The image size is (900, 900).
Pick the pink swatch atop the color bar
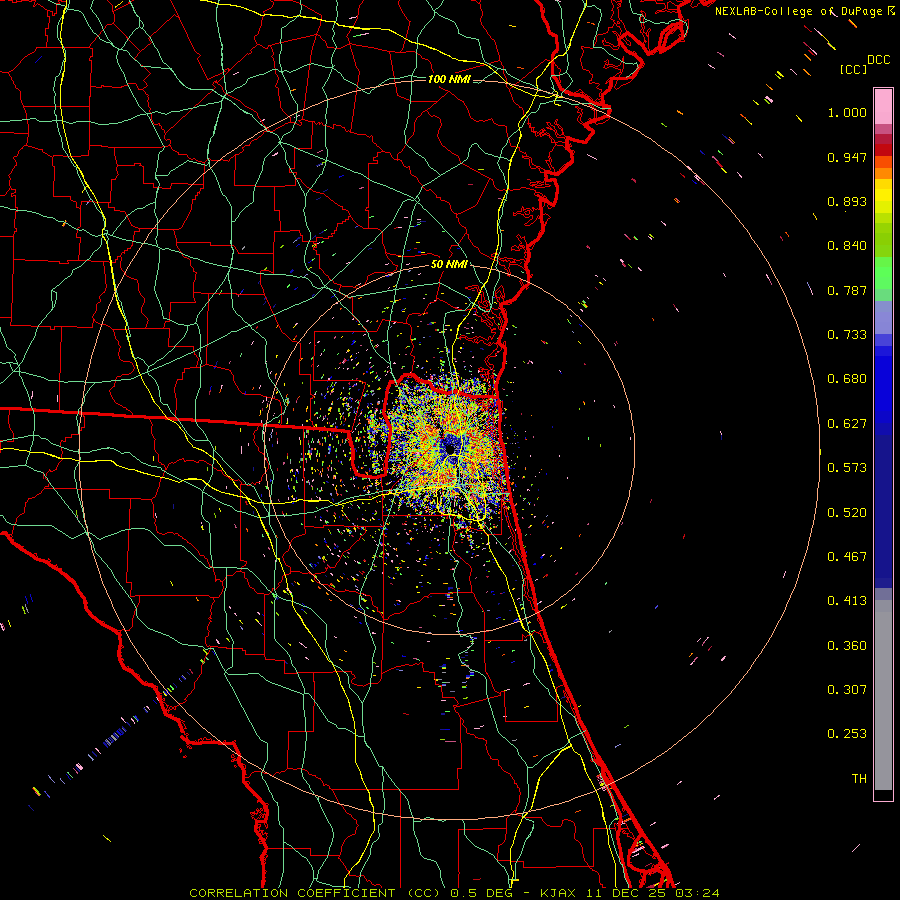(x=883, y=106)
